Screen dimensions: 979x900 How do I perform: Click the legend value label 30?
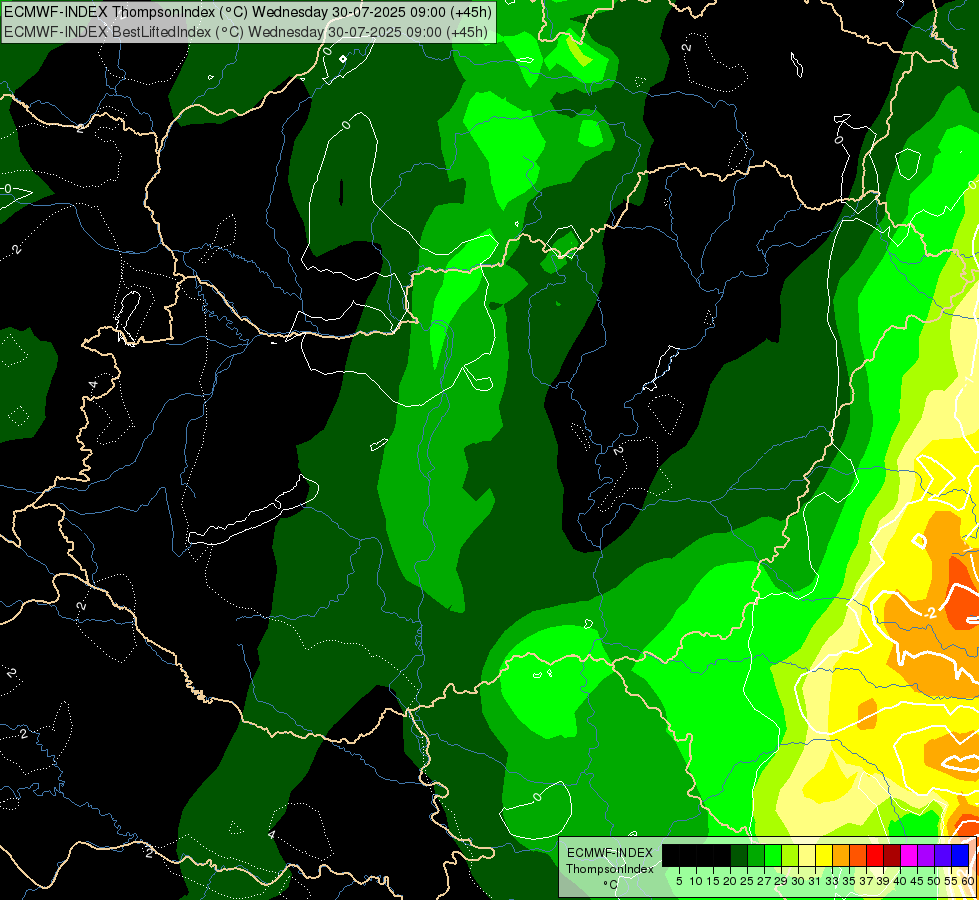click(x=798, y=881)
